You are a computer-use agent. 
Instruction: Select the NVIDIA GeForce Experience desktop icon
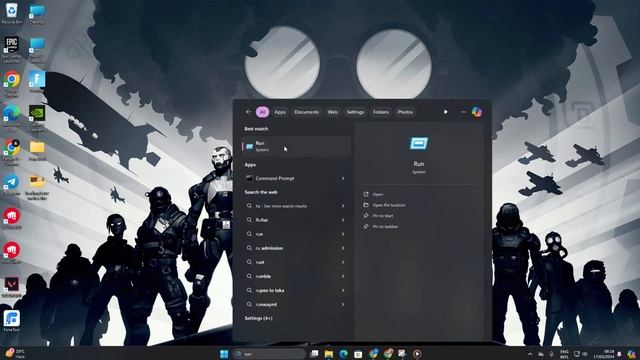point(37,118)
